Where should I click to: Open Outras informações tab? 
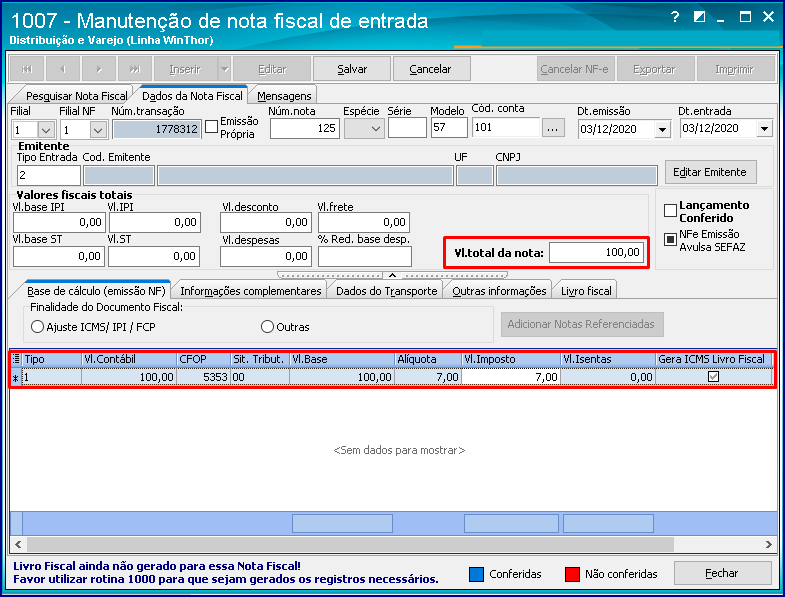point(499,291)
